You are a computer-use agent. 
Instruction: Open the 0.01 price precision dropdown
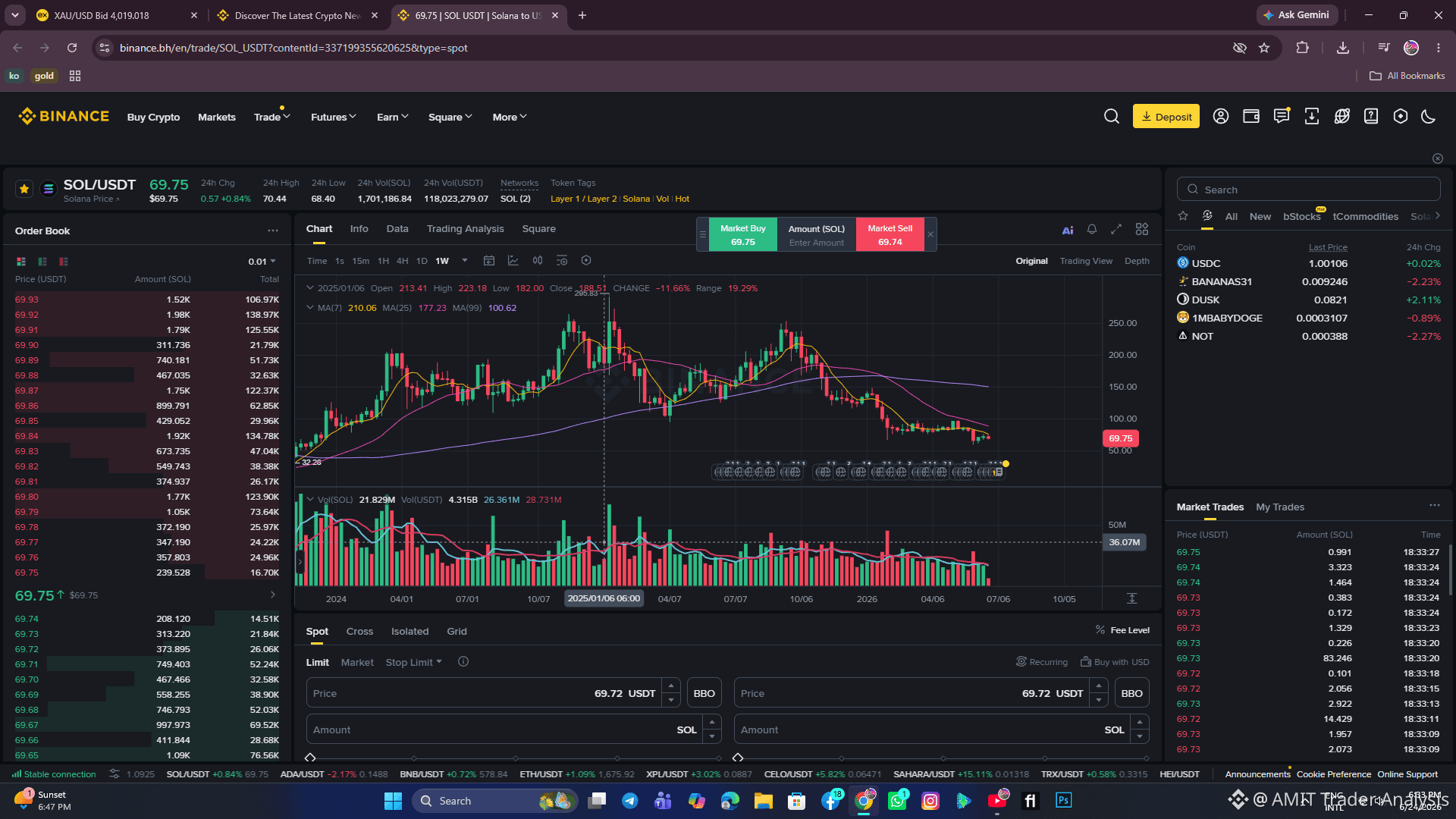pos(262,262)
